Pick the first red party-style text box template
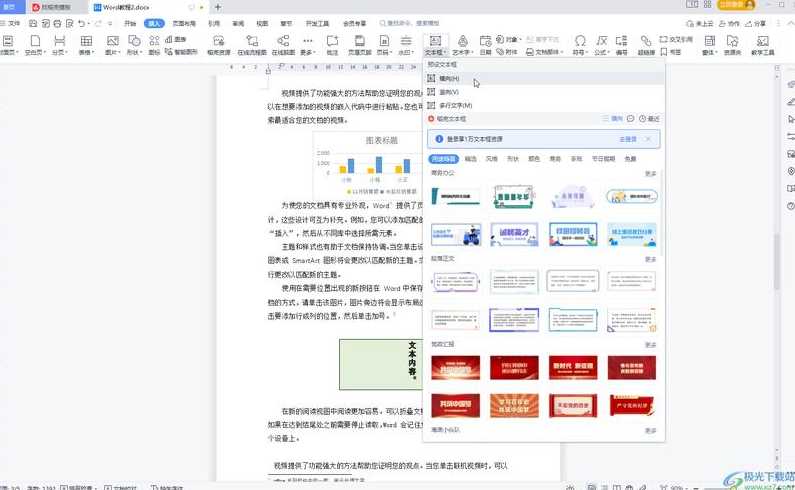 pos(455,367)
